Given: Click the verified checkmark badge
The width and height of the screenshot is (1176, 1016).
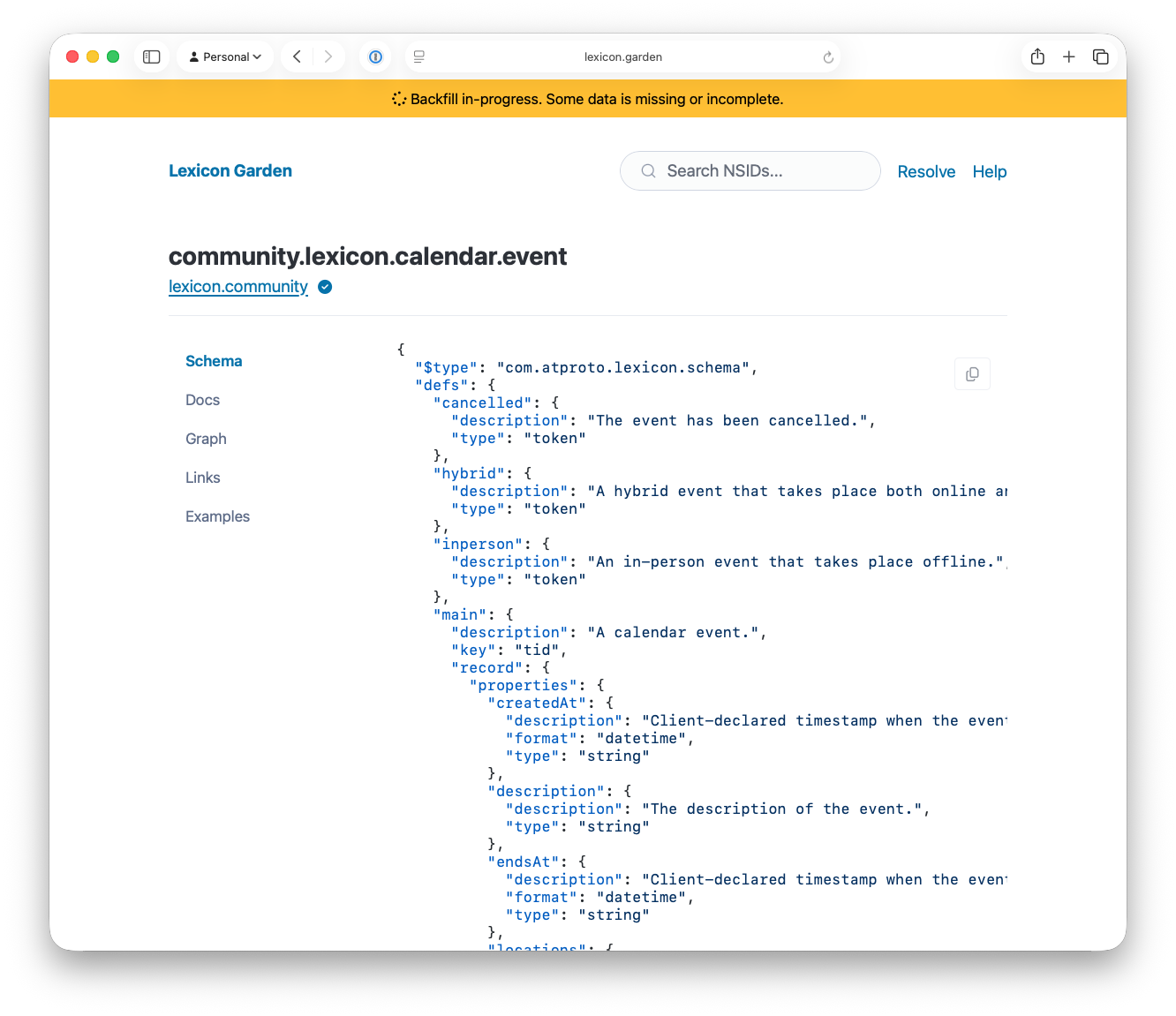Looking at the screenshot, I should coord(325,287).
